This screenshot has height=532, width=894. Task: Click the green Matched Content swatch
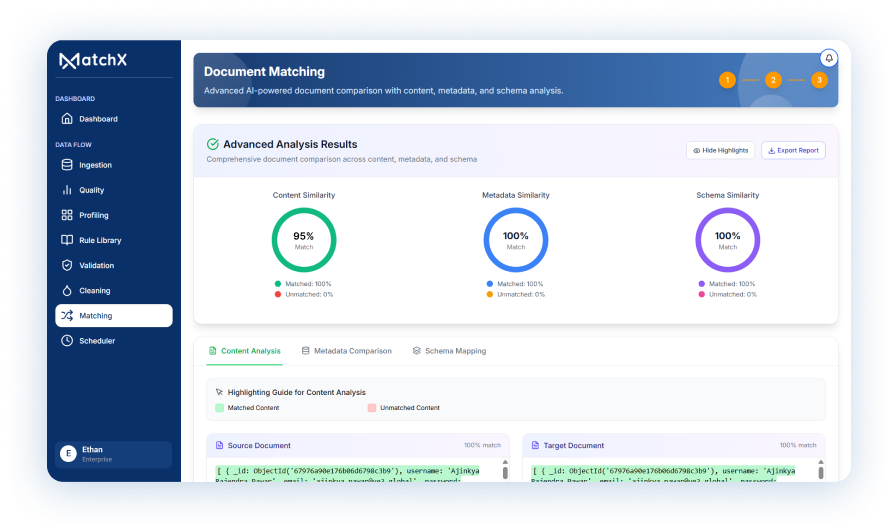pos(220,408)
